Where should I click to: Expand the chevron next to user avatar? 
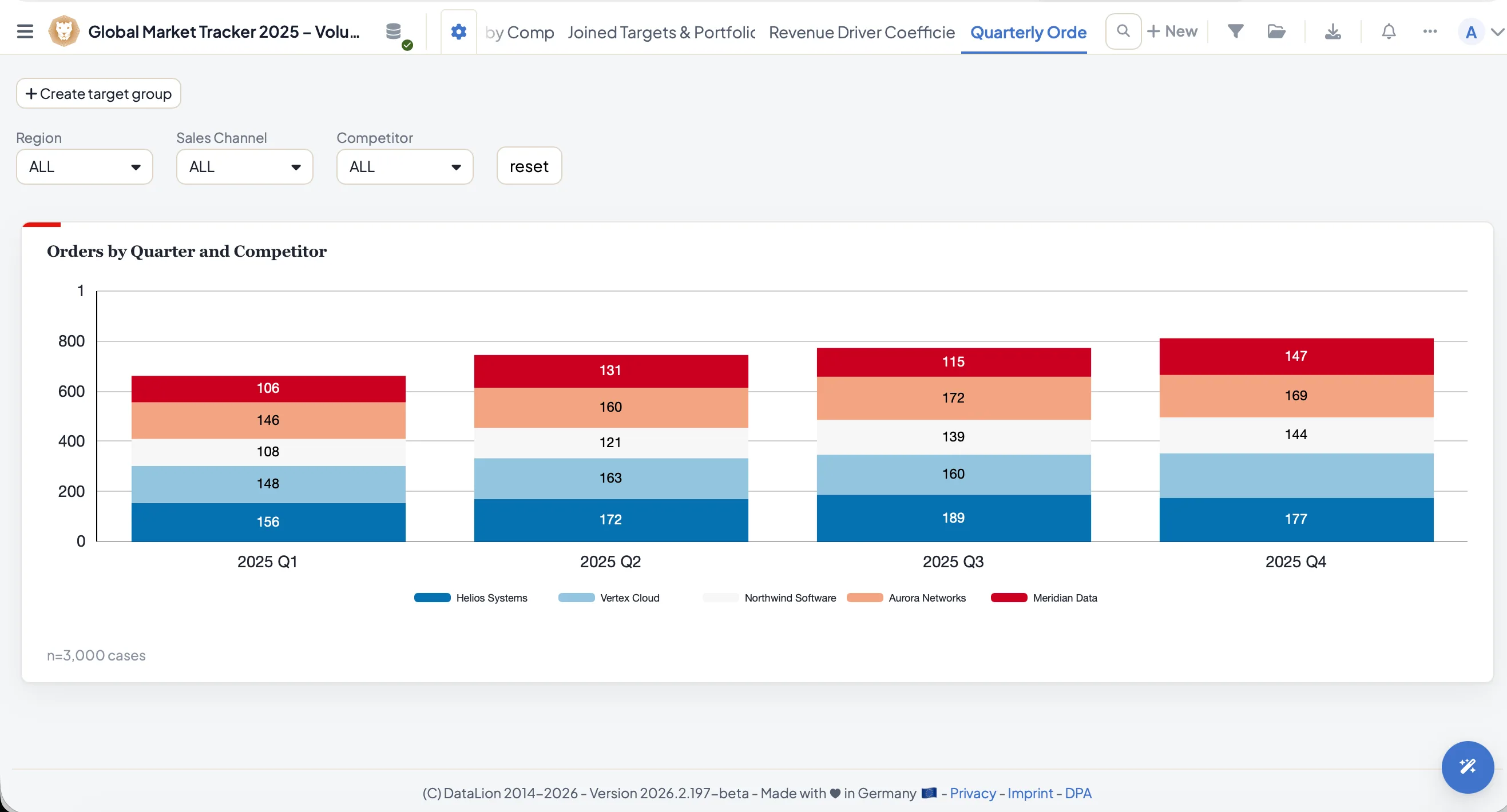(x=1498, y=32)
